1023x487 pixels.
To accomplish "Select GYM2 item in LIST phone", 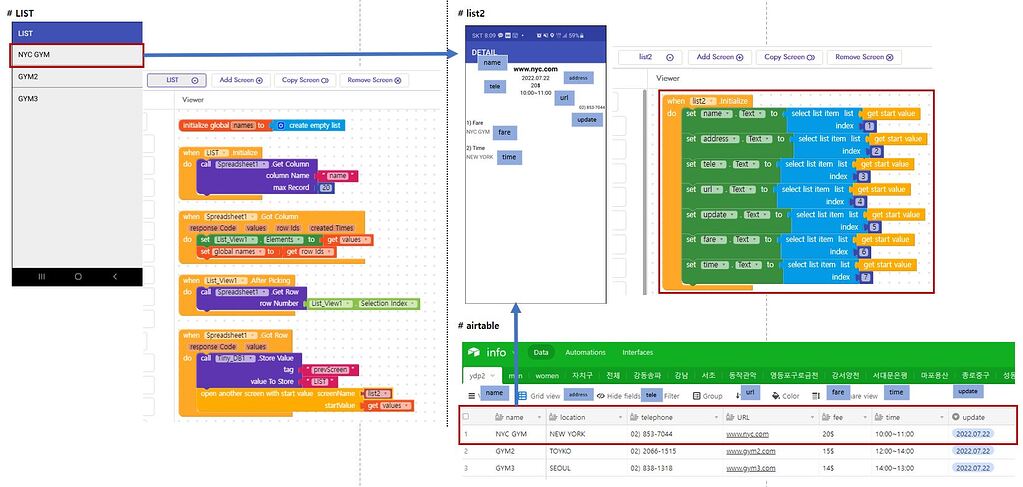I will pos(77,76).
